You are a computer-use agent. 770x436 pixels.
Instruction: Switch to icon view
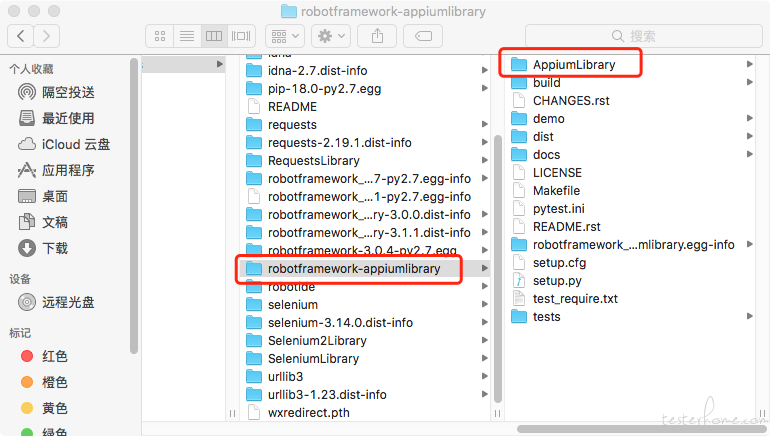coord(160,36)
